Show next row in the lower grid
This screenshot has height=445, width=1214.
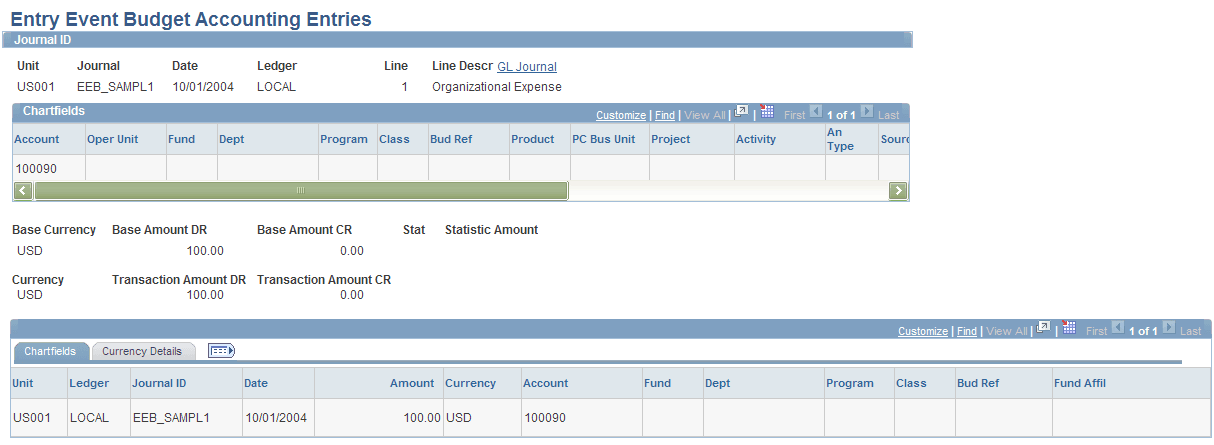[x=1168, y=328]
